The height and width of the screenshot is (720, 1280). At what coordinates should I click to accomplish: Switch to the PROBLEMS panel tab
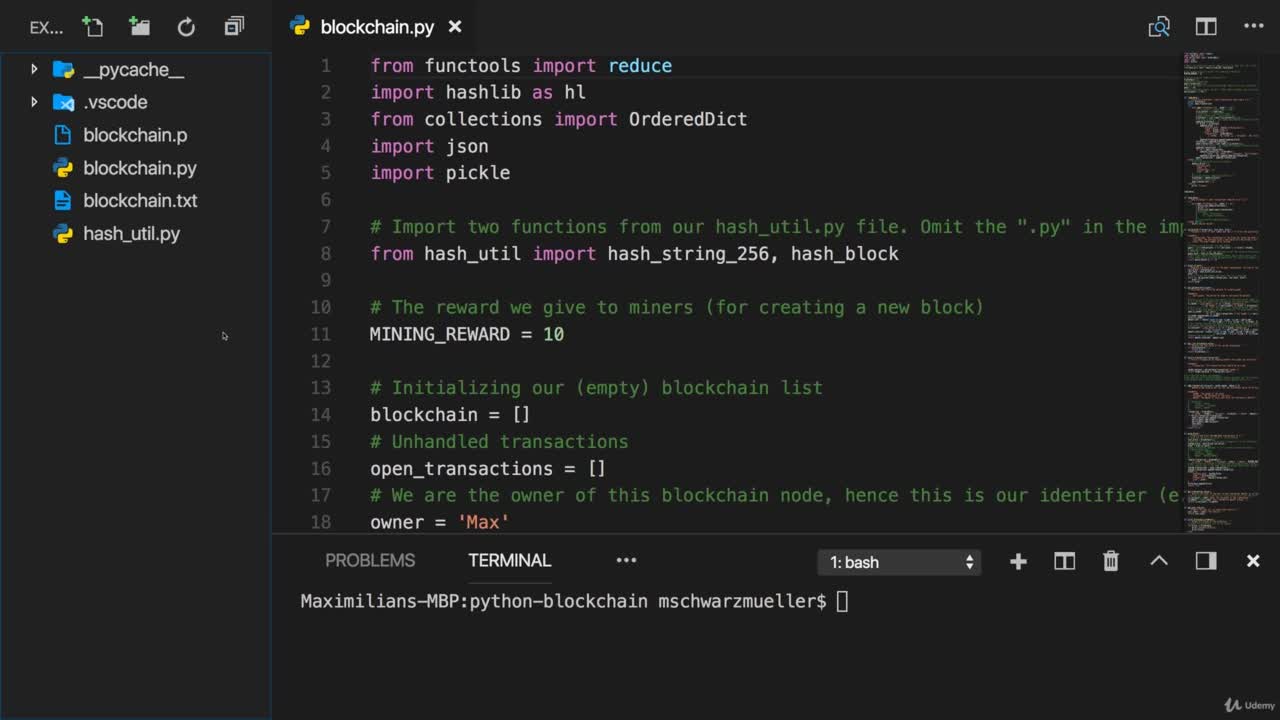(370, 560)
